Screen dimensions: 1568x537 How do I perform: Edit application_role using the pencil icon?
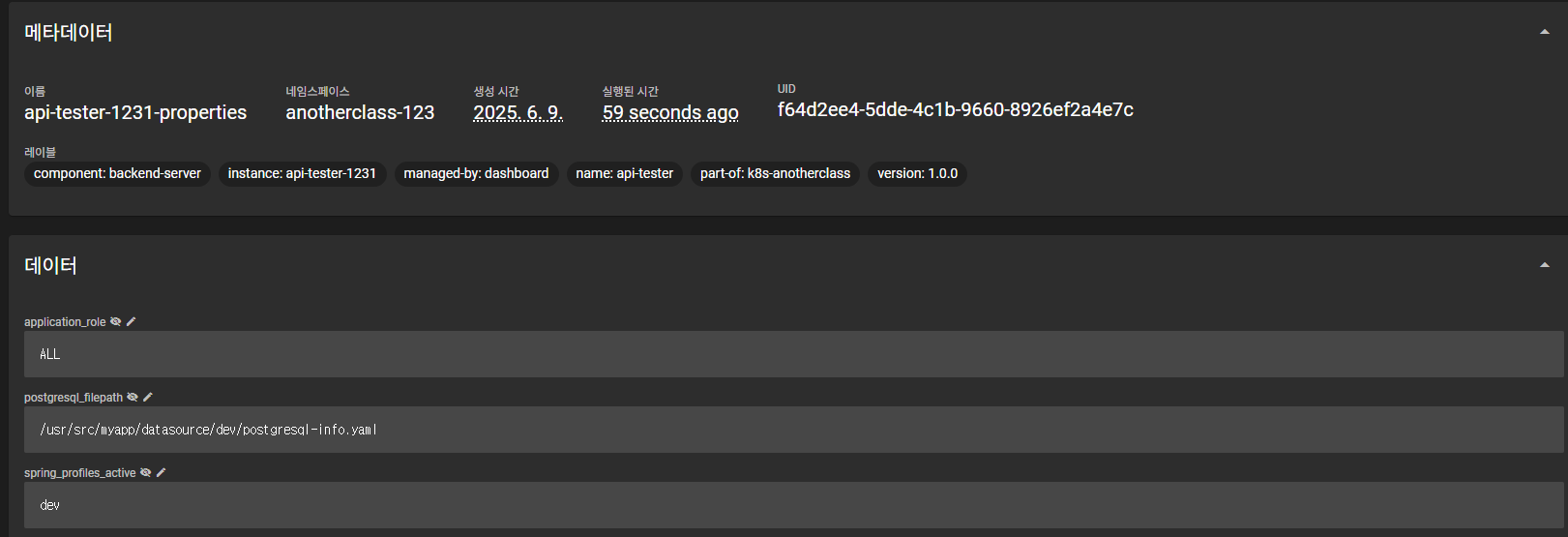click(x=132, y=322)
